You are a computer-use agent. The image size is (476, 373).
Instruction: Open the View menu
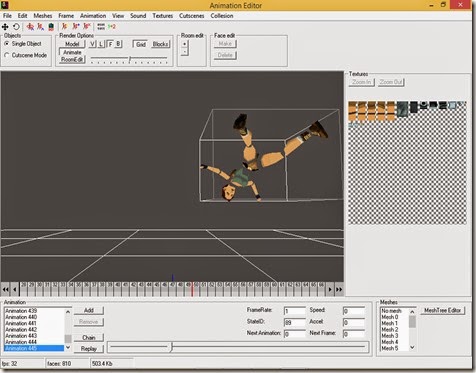point(118,16)
